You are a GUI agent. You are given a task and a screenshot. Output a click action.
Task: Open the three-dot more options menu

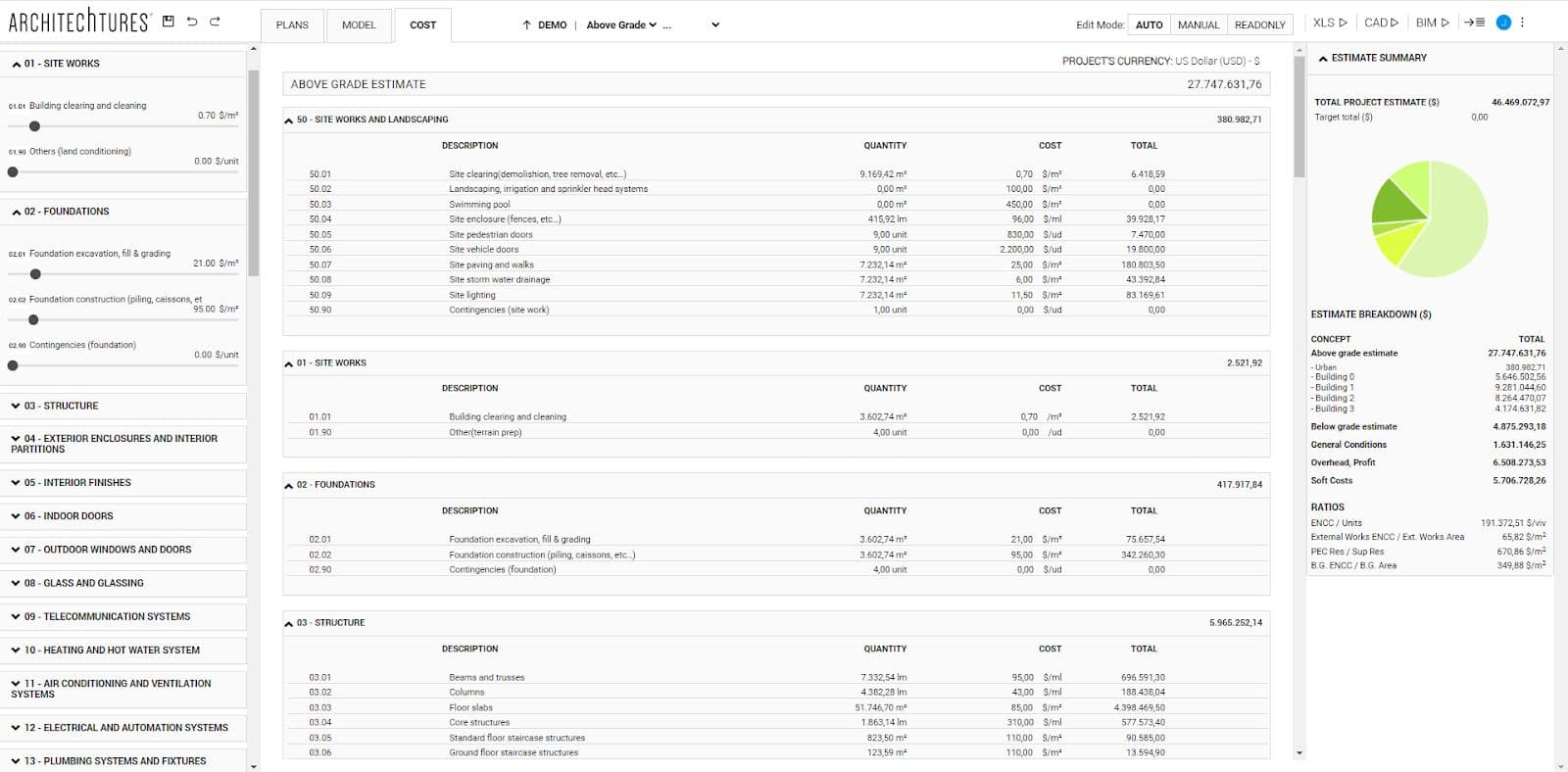click(1522, 23)
